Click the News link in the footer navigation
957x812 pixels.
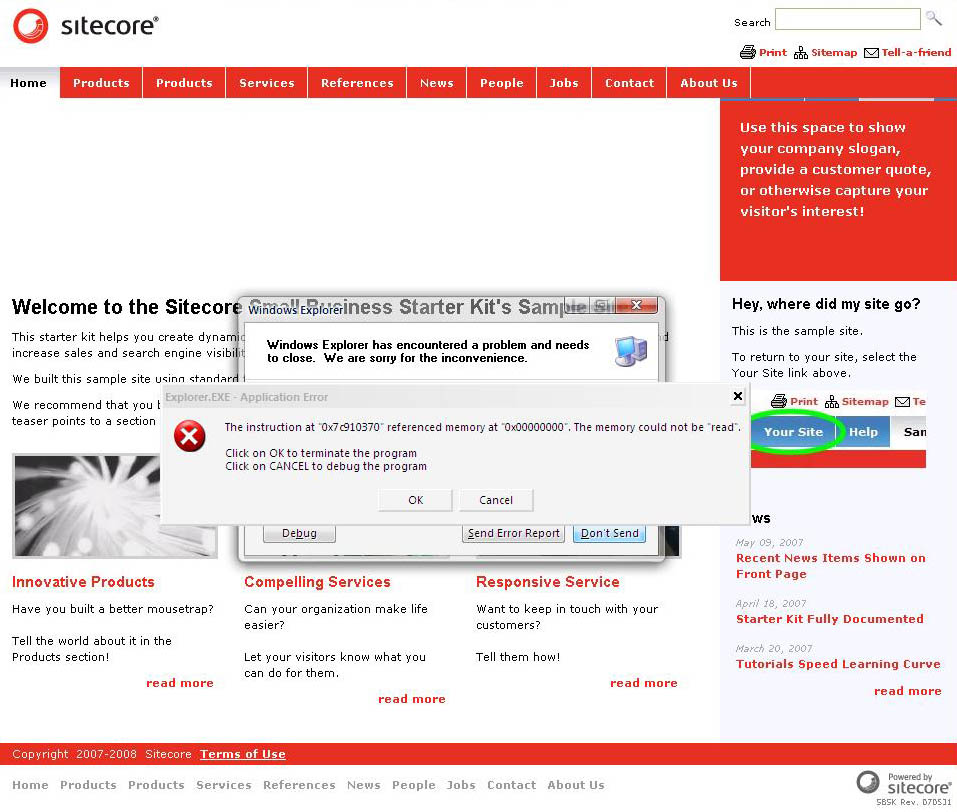[x=364, y=785]
